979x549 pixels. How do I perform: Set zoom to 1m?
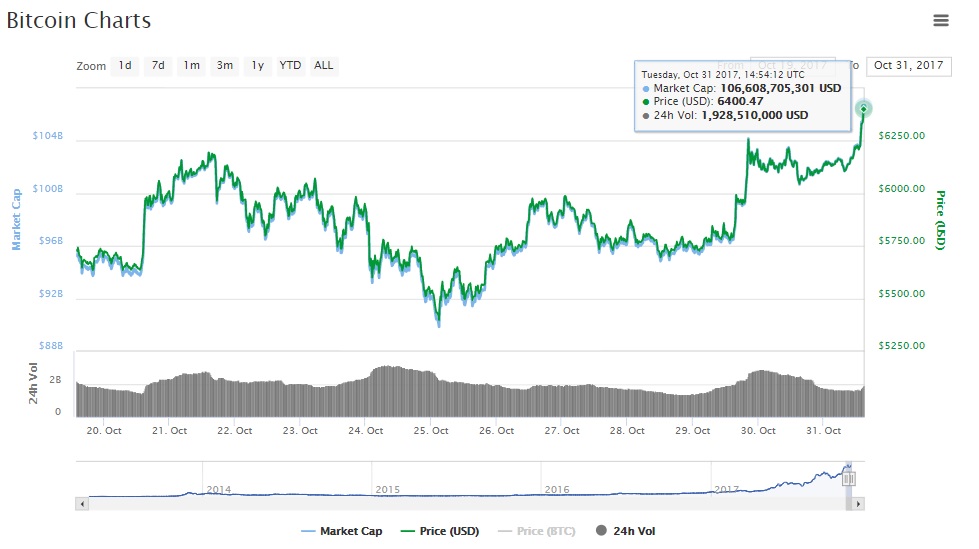(191, 66)
